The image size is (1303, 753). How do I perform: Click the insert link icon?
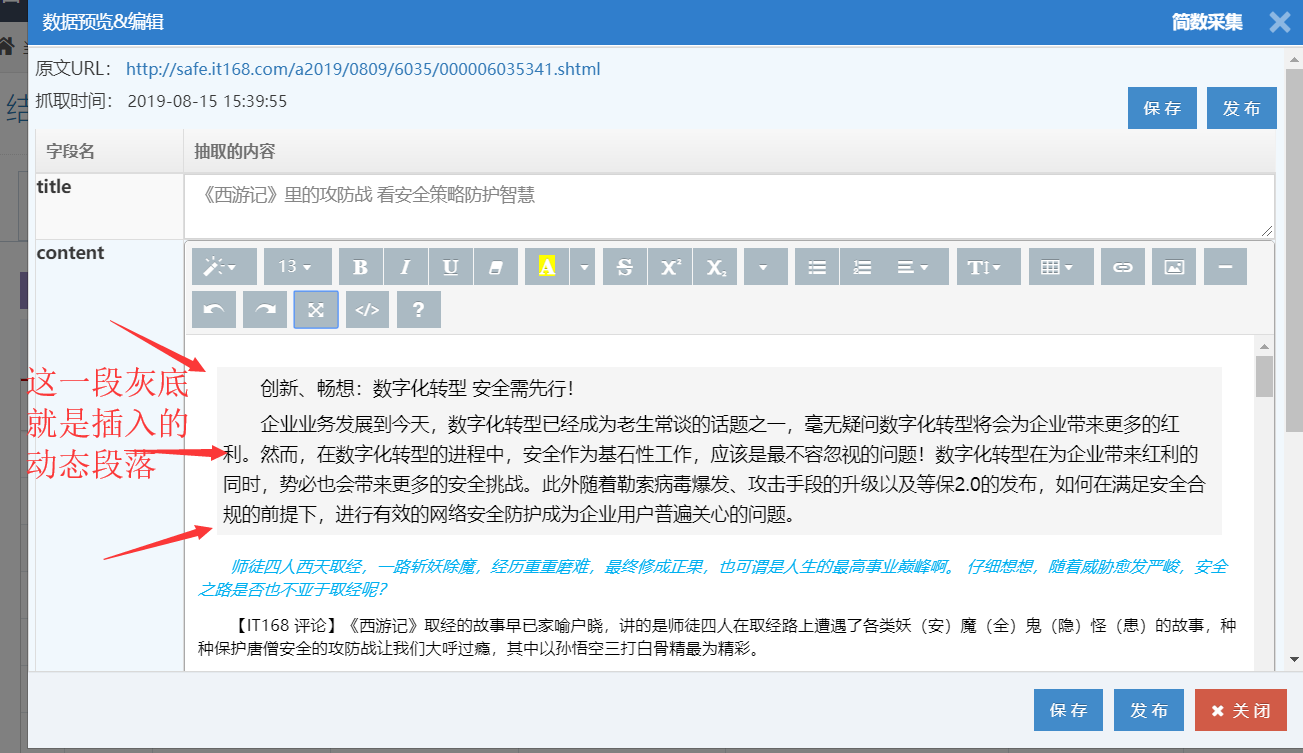pyautogui.click(x=1123, y=267)
